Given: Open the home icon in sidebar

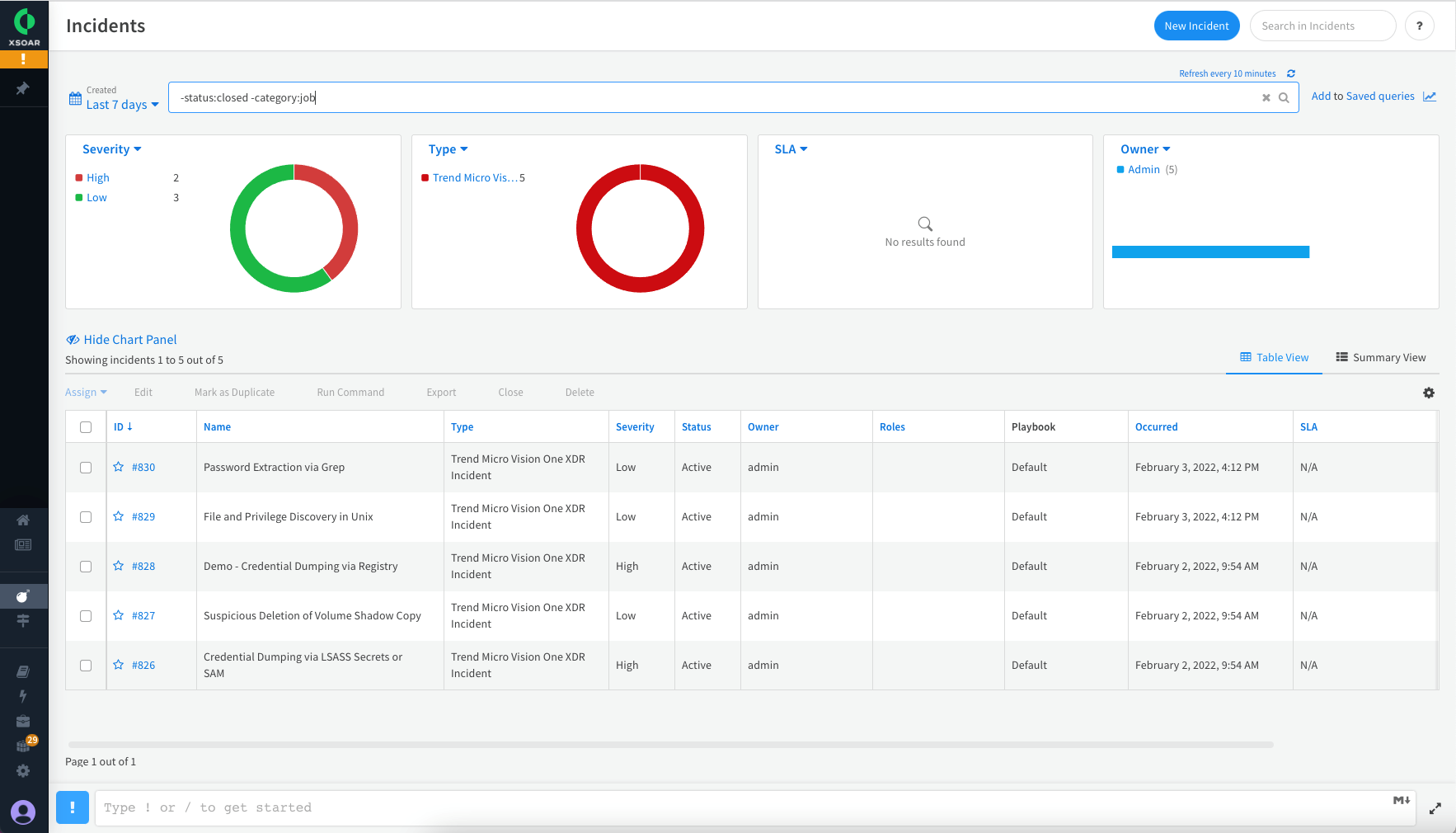Looking at the screenshot, I should (x=23, y=520).
